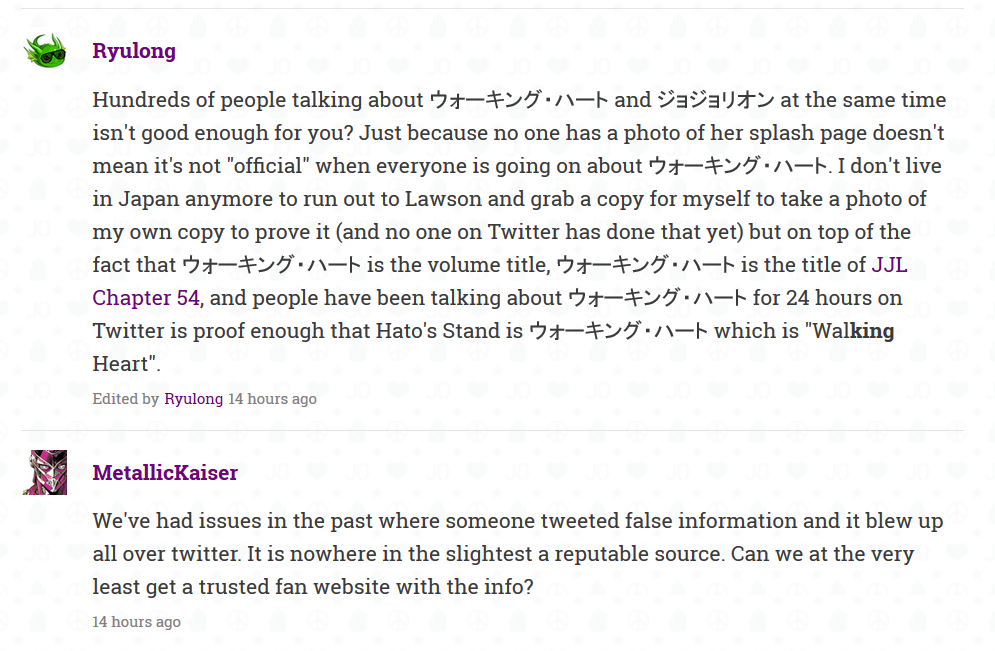Visit Ryulong's profile via username heading

point(134,51)
